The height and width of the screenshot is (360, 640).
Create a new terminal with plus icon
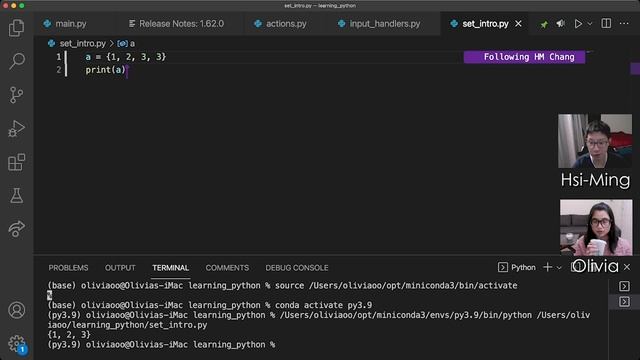pos(547,267)
